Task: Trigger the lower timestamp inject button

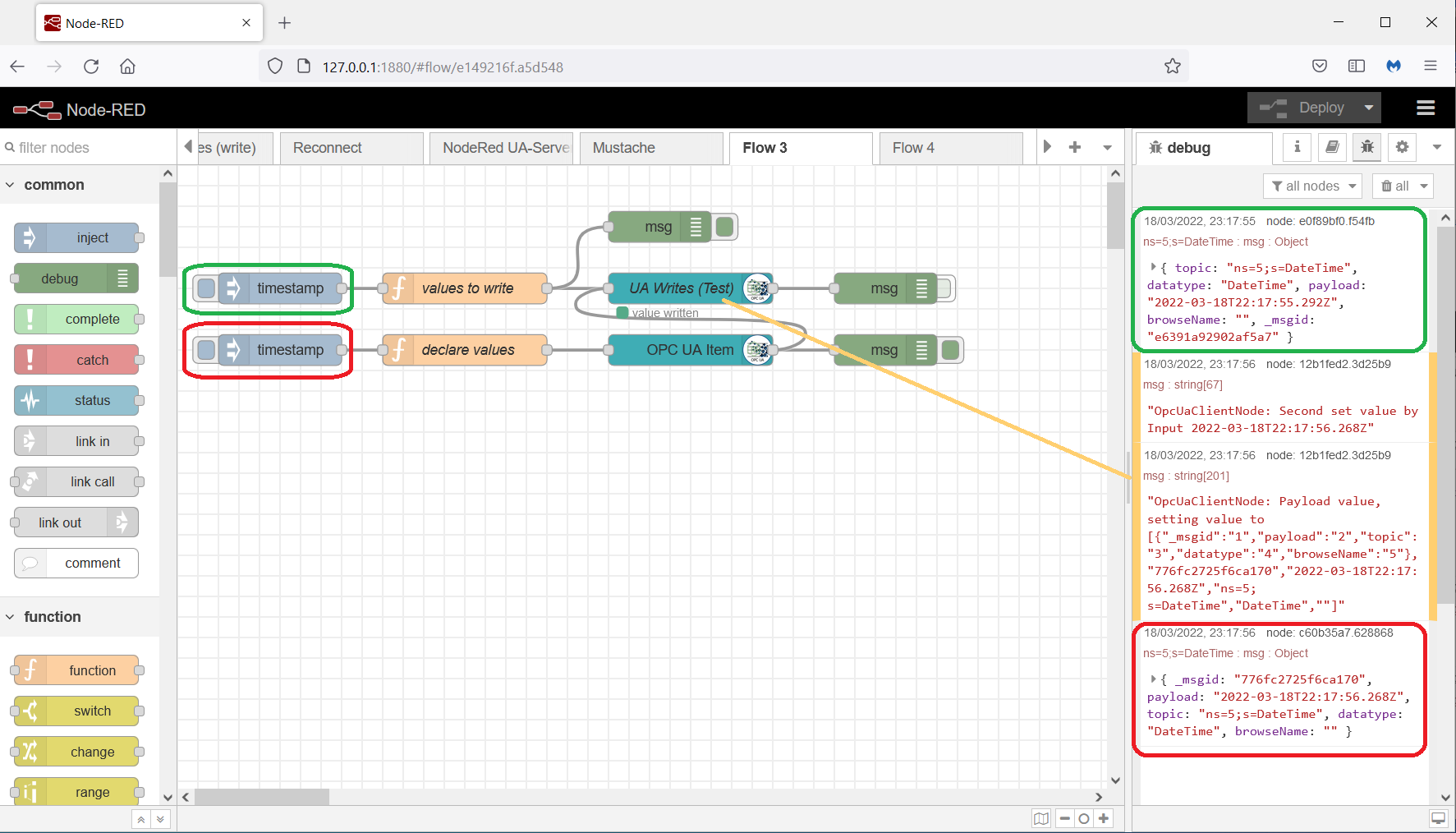Action: pyautogui.click(x=206, y=350)
